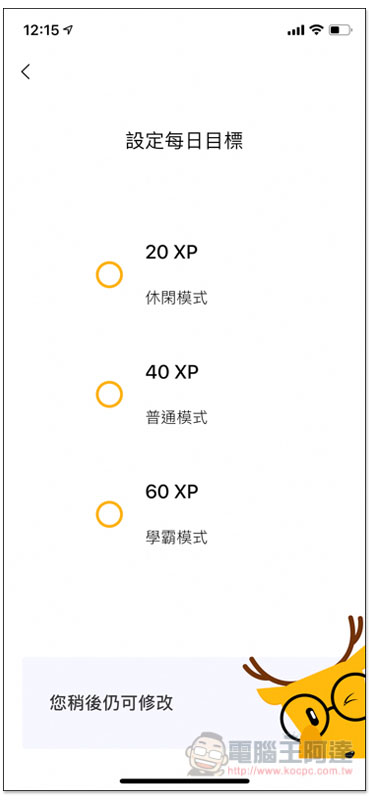Tap the cellular signal bars icon
The width and height of the screenshot is (369, 800).
pos(296,31)
